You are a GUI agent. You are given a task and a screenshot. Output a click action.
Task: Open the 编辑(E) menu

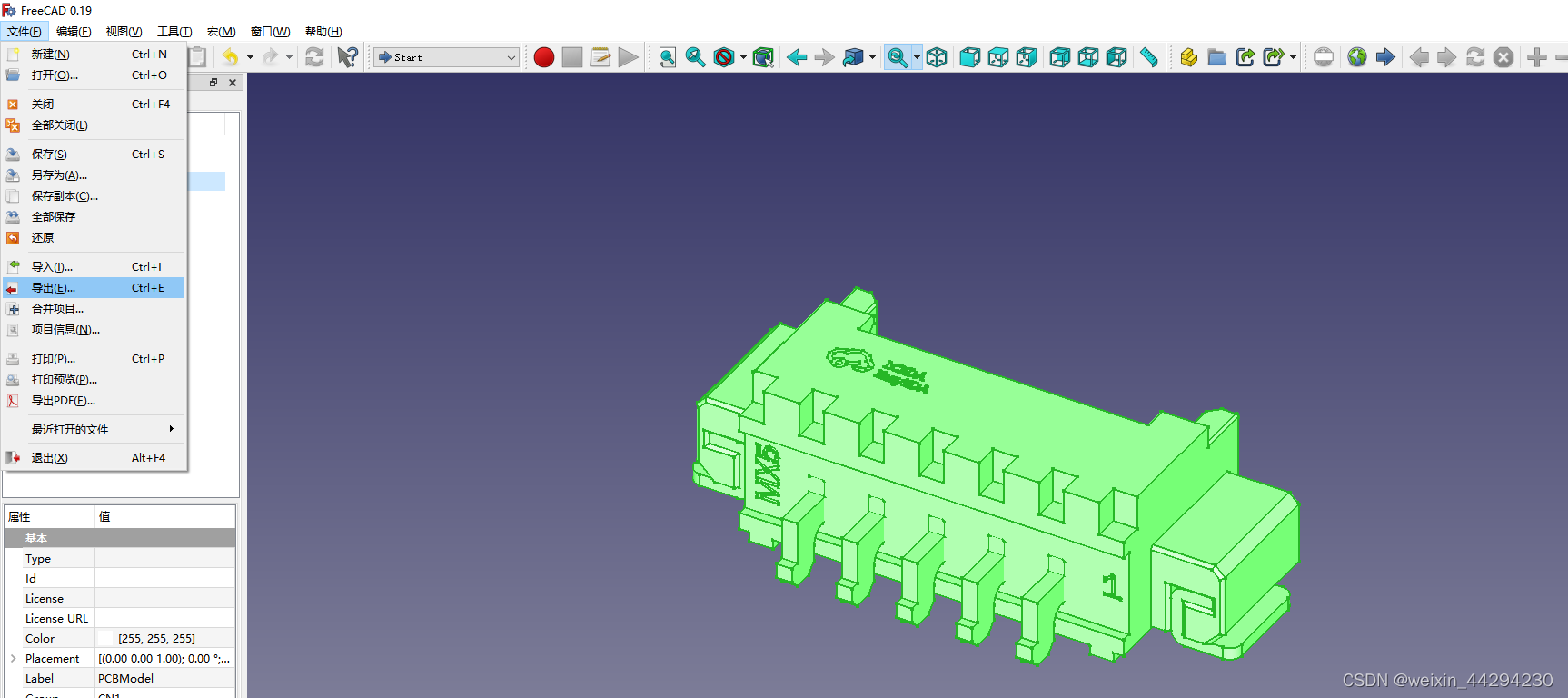pyautogui.click(x=74, y=32)
